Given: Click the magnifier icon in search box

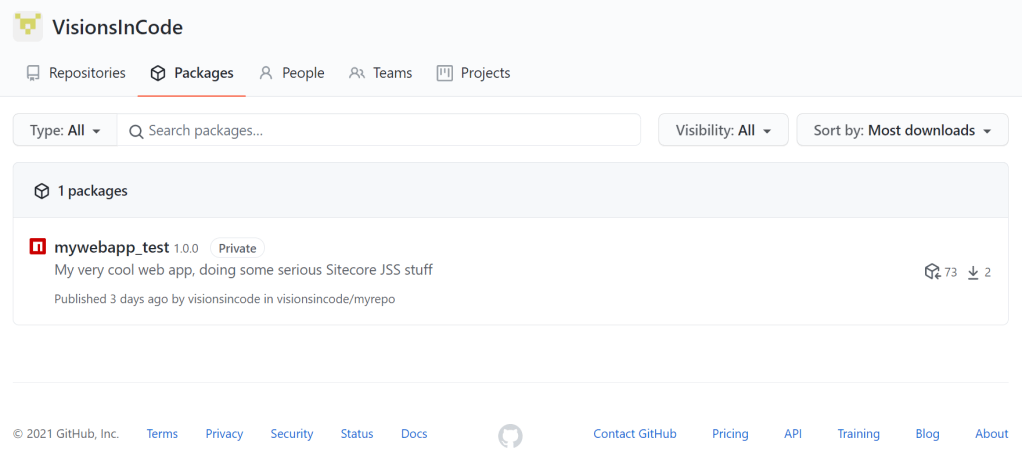Looking at the screenshot, I should 136,131.
